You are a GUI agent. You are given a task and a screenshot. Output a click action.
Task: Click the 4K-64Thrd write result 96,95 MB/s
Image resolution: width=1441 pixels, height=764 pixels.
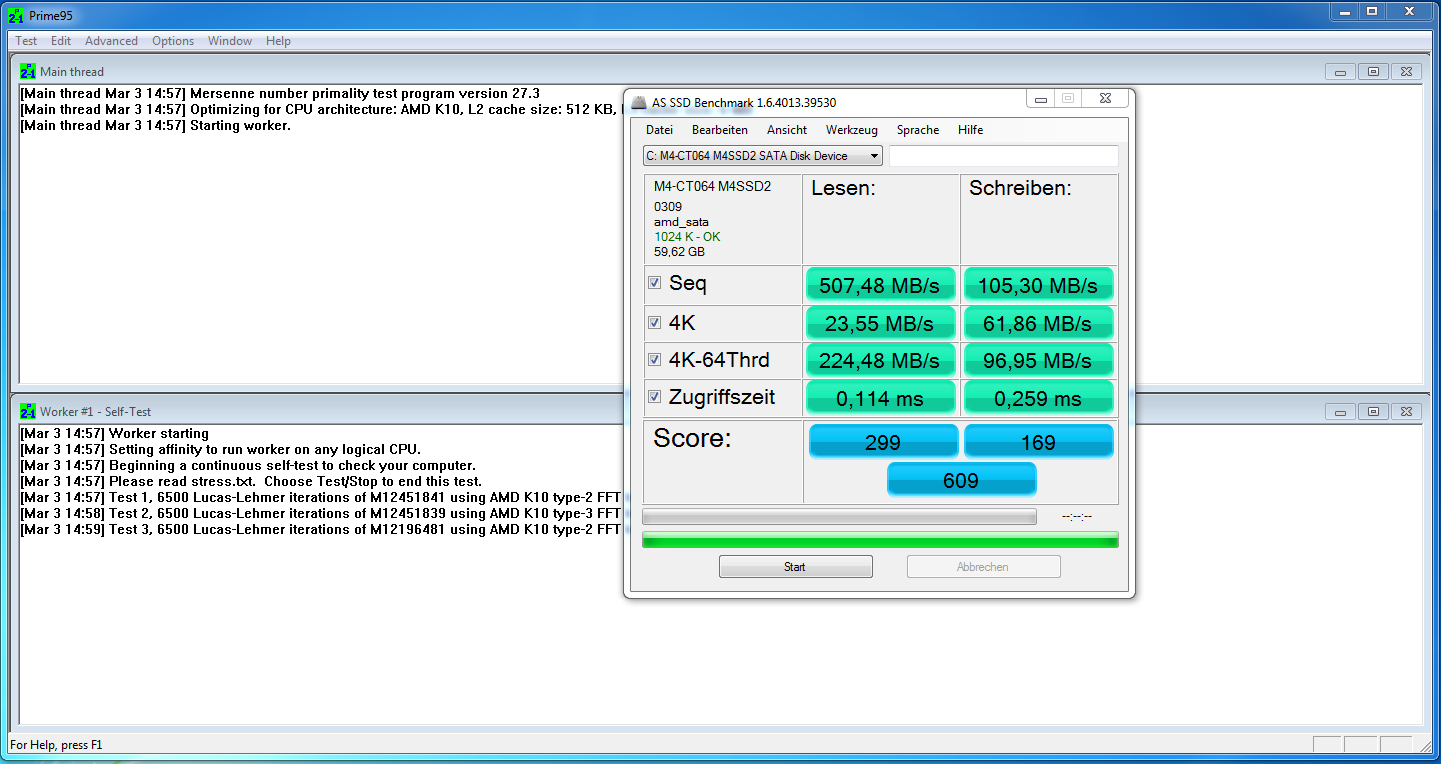1038,360
